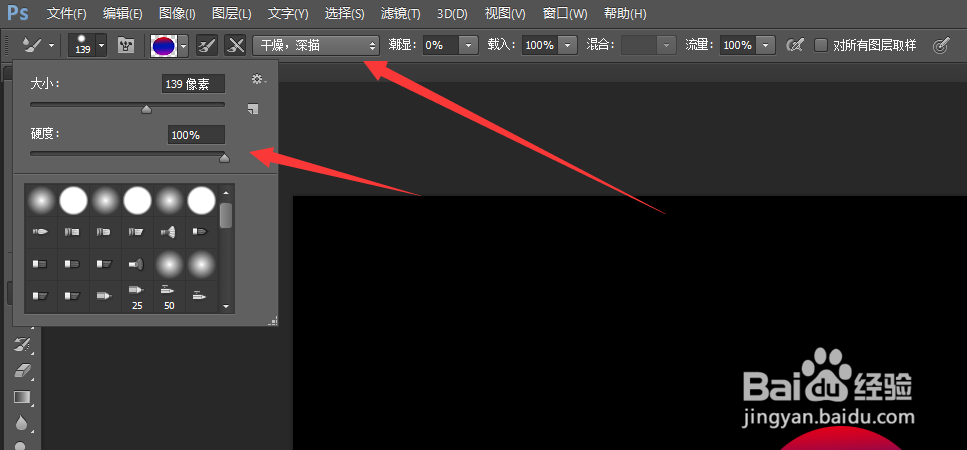The width and height of the screenshot is (967, 450).
Task: Open current brush load options arrow
Action: click(x=184, y=45)
